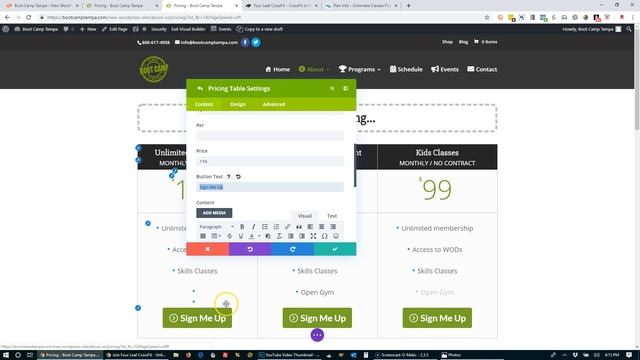This screenshot has height=360, width=640.
Task: Open the Home navigation link
Action: point(278,69)
